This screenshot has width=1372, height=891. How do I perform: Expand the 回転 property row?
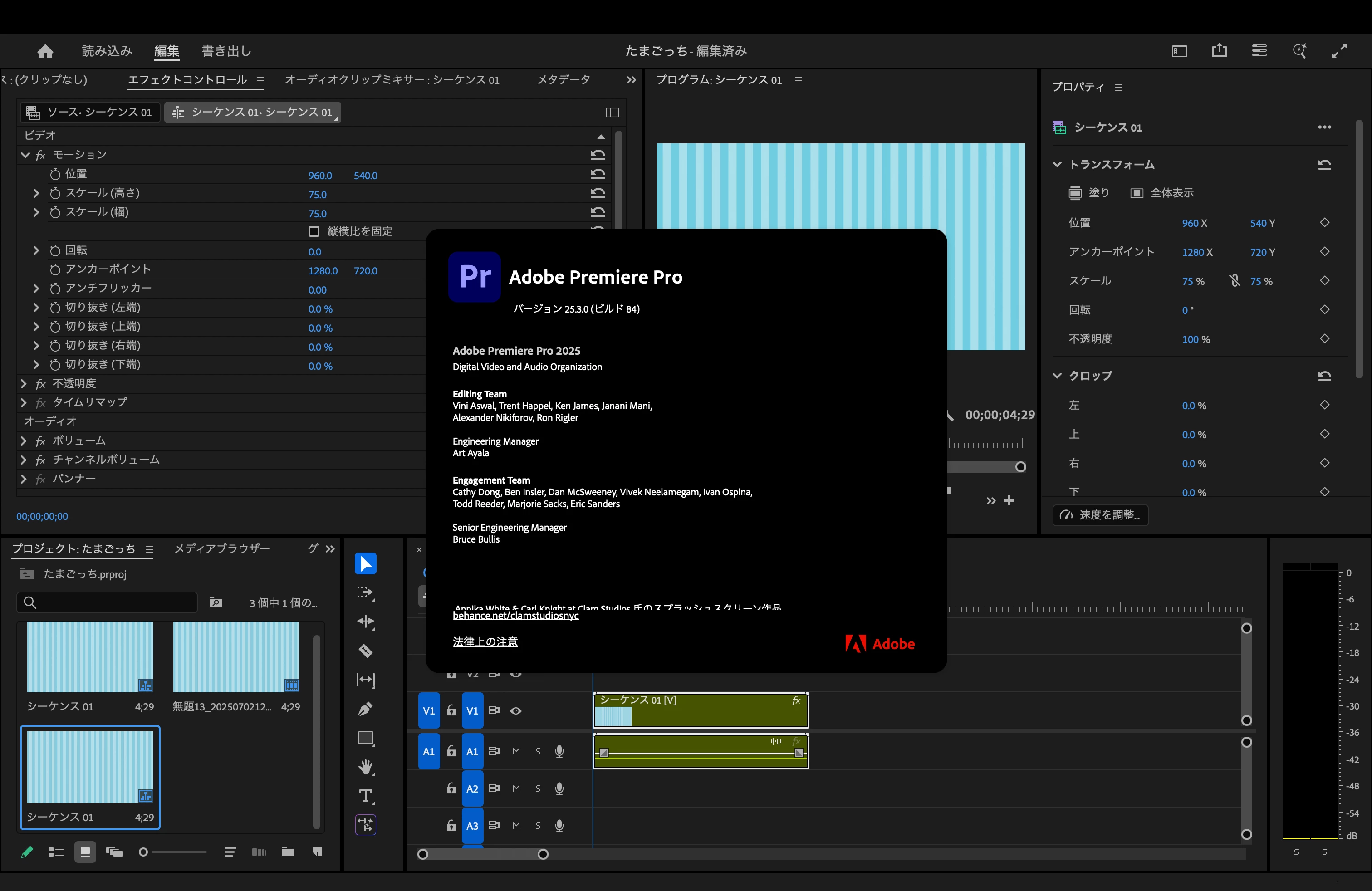[36, 250]
